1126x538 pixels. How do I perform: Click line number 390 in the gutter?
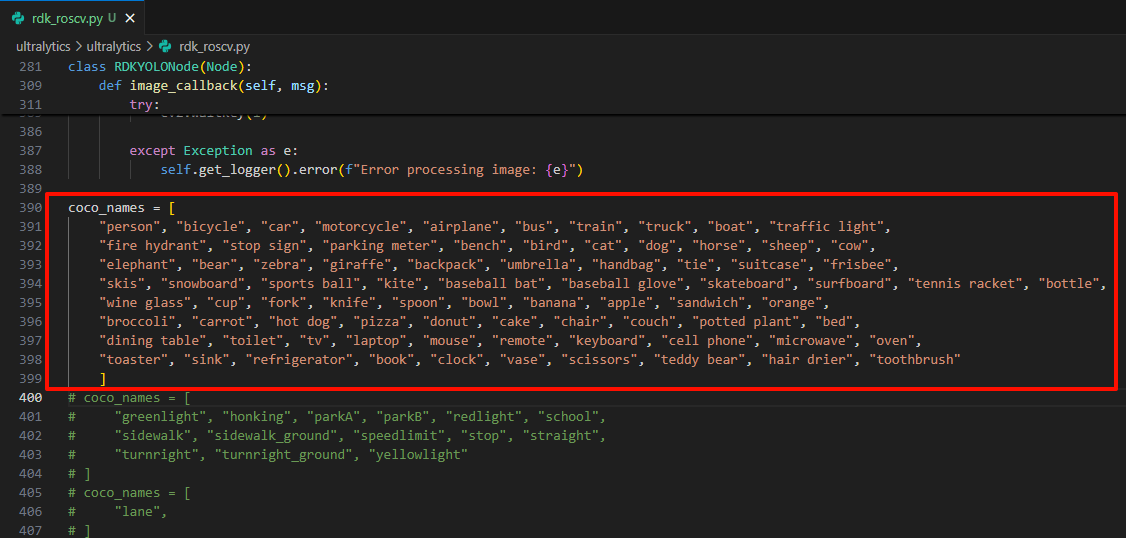pyautogui.click(x=29, y=208)
